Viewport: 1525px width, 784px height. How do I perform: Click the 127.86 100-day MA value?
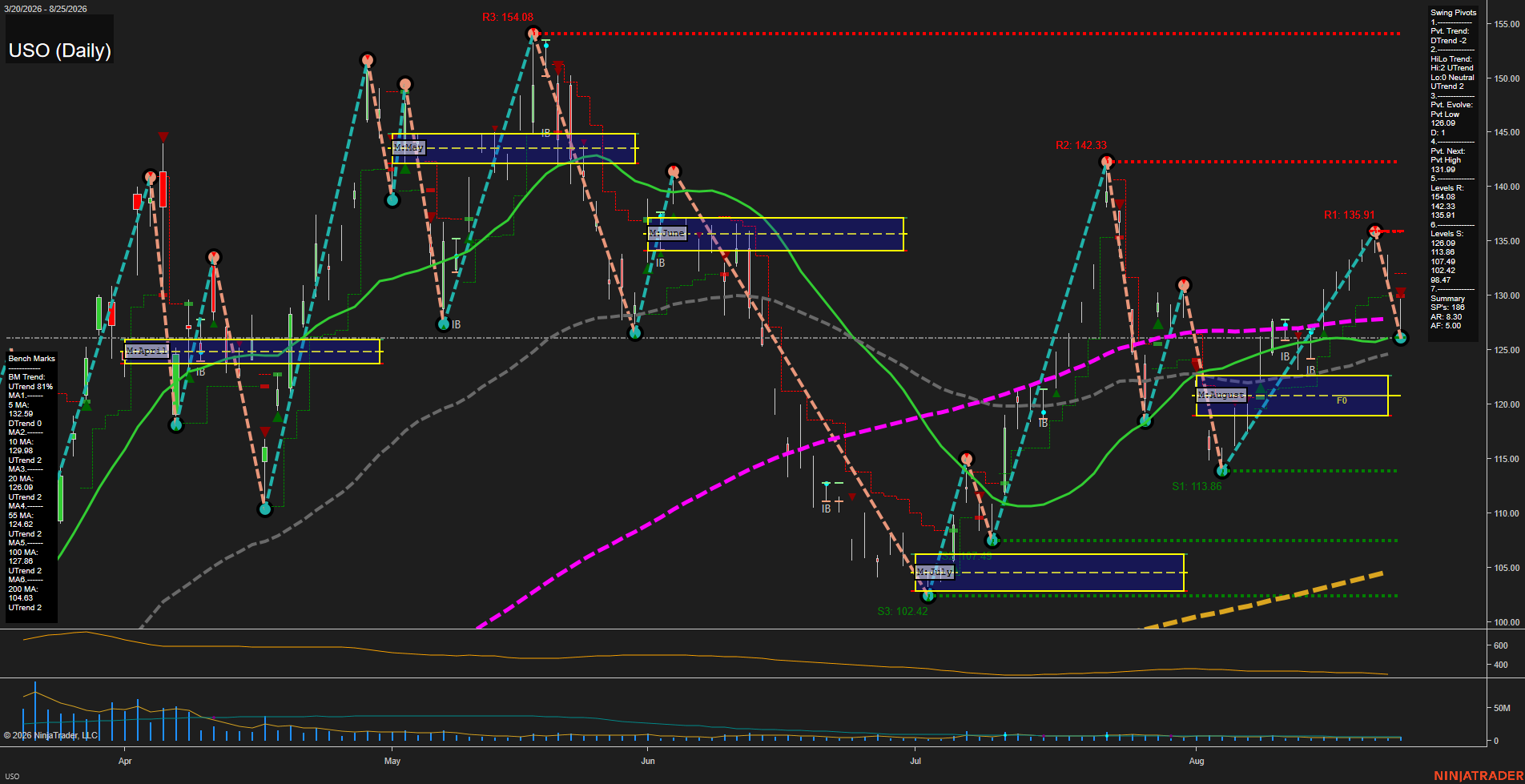click(21, 561)
